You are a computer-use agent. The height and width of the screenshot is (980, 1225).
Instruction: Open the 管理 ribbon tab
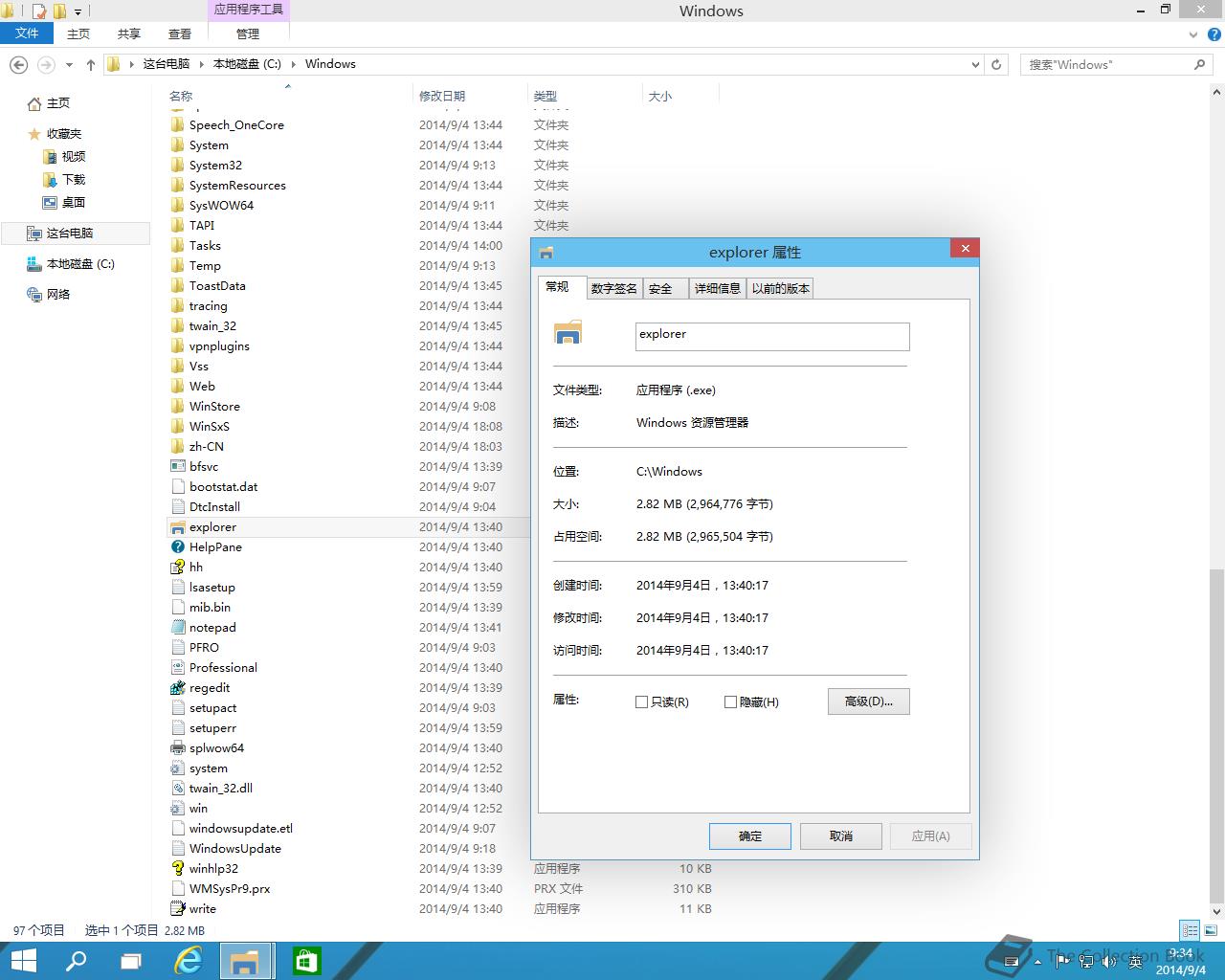pyautogui.click(x=248, y=33)
